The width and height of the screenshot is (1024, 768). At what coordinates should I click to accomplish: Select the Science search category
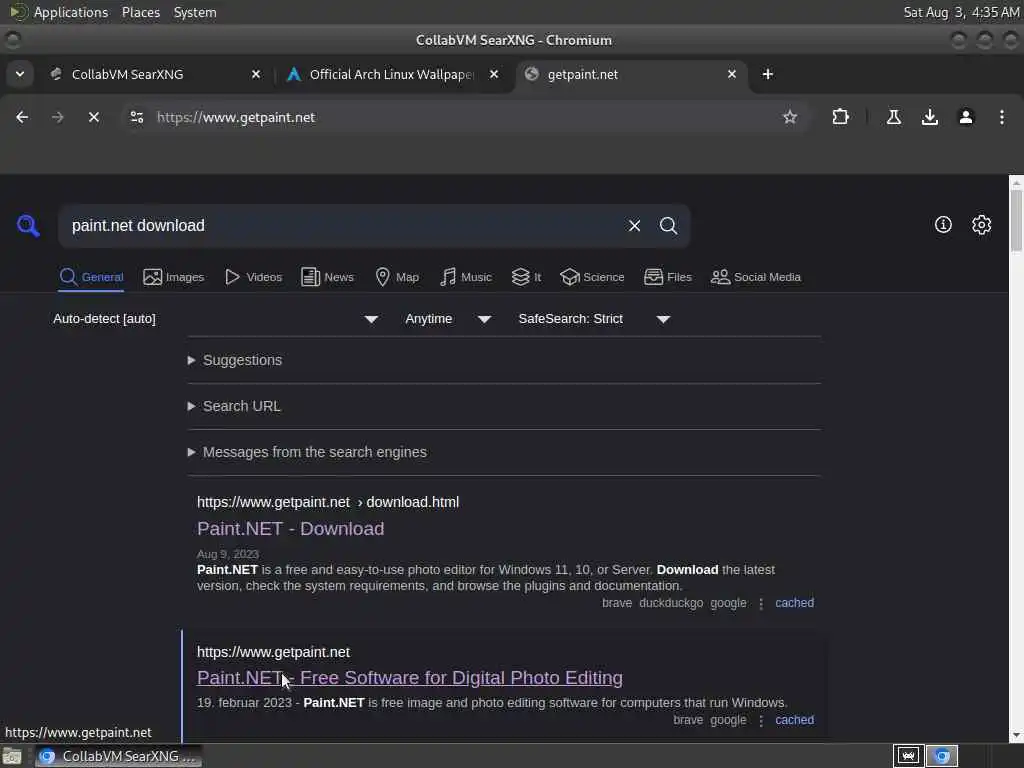coord(592,277)
